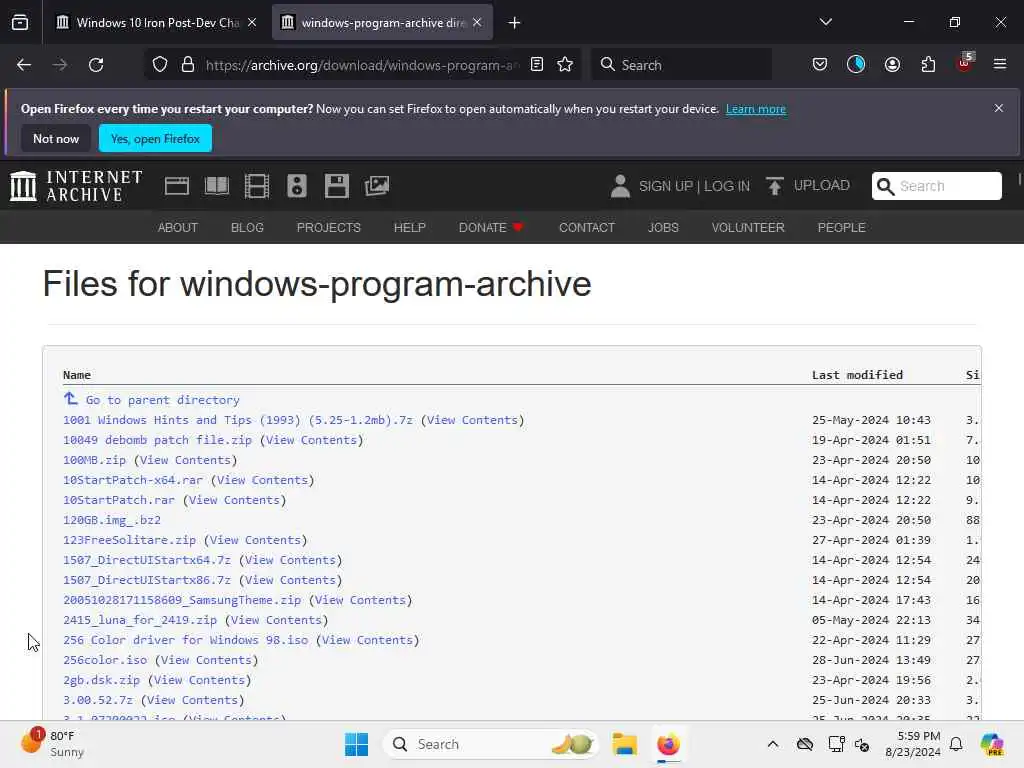This screenshot has height=768, width=1024.
Task: Bookmark this page with star icon
Action: pos(565,65)
